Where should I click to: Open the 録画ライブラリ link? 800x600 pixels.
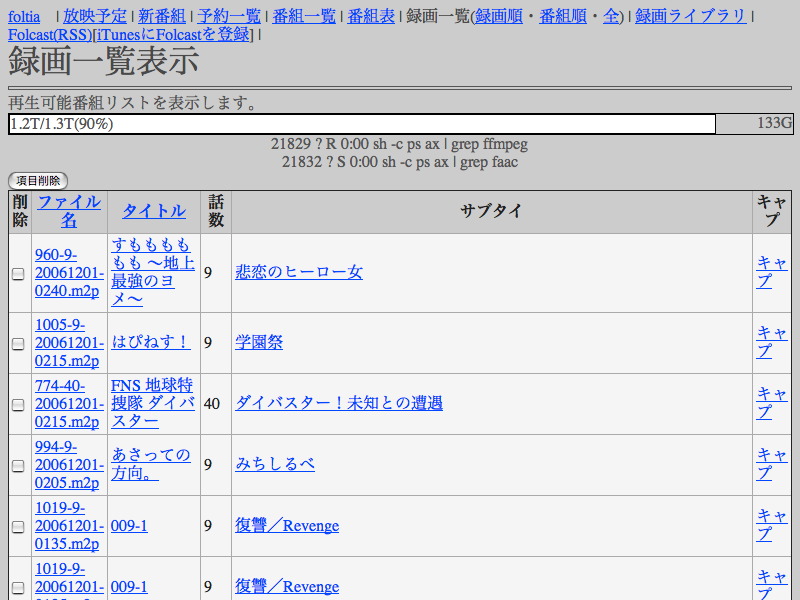pos(690,16)
